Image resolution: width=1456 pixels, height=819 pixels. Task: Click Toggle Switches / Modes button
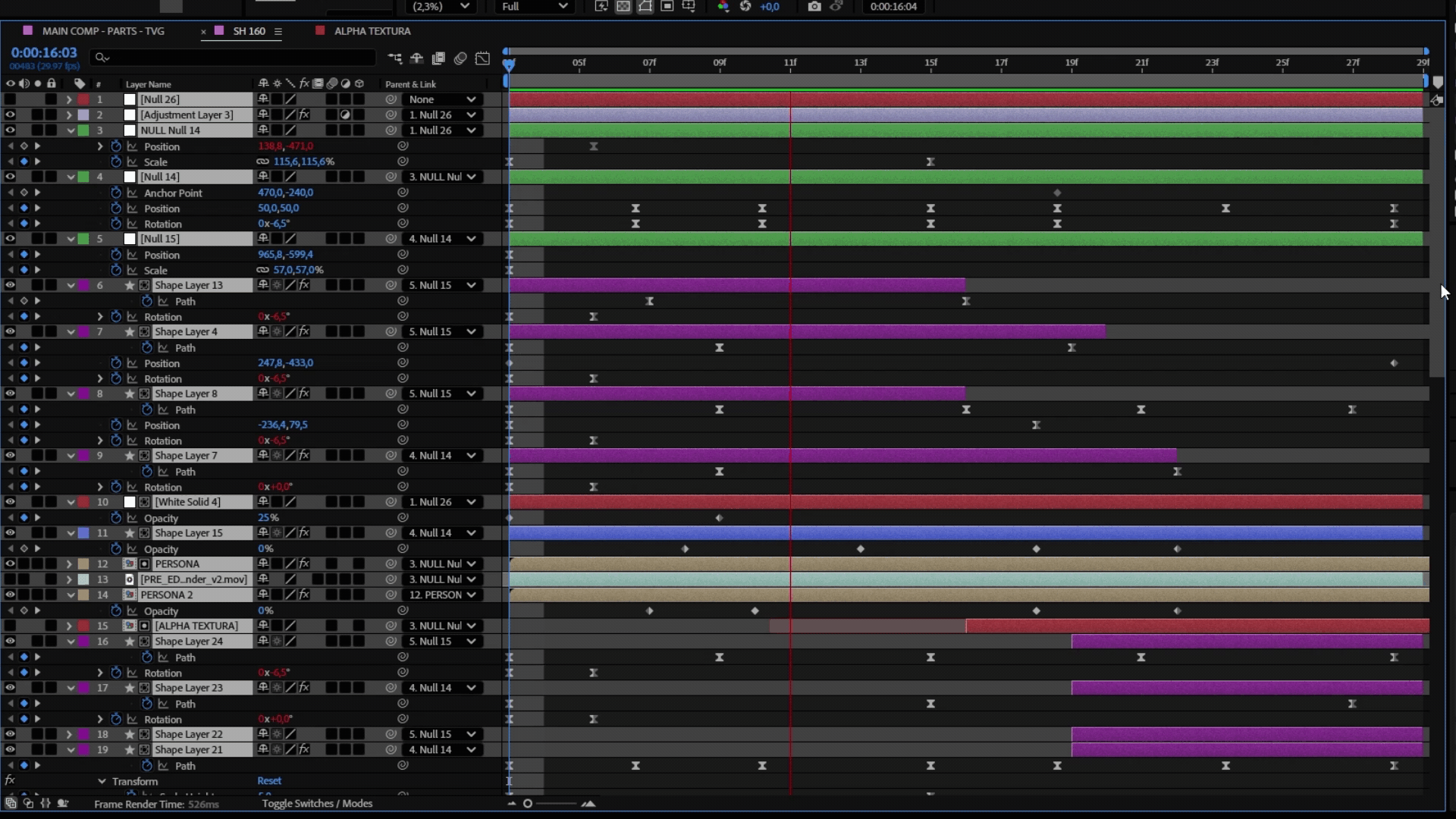click(317, 803)
